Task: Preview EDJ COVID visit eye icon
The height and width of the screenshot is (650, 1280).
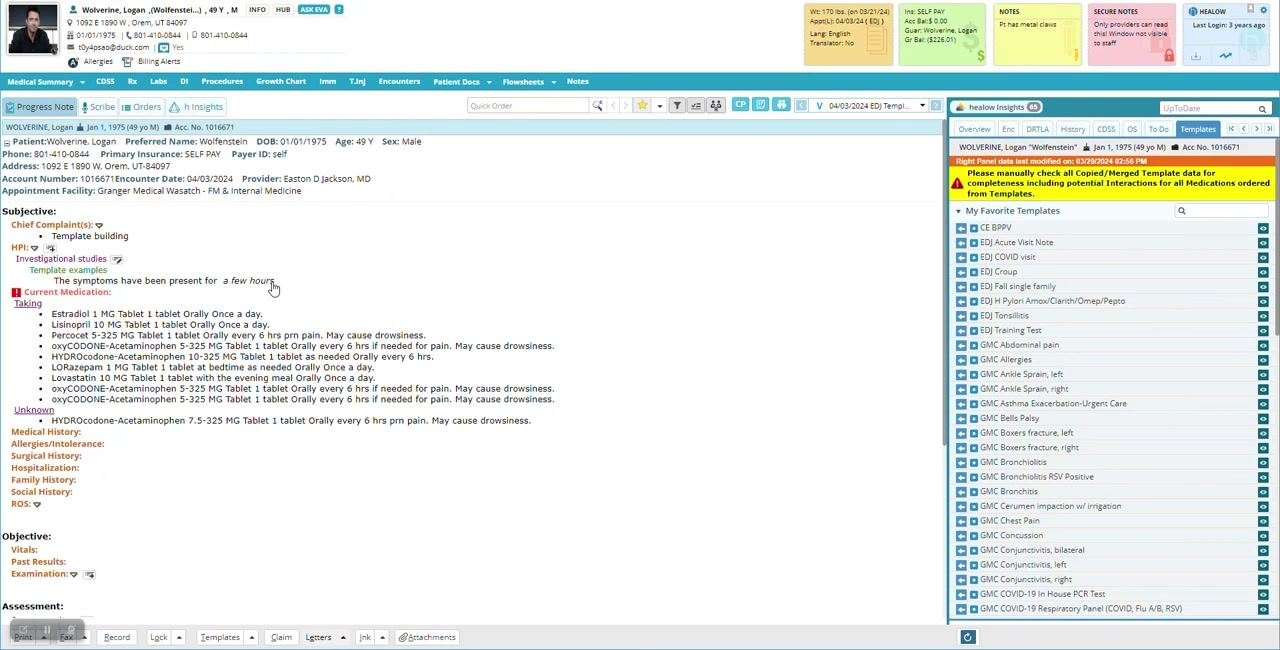Action: pos(1263,257)
